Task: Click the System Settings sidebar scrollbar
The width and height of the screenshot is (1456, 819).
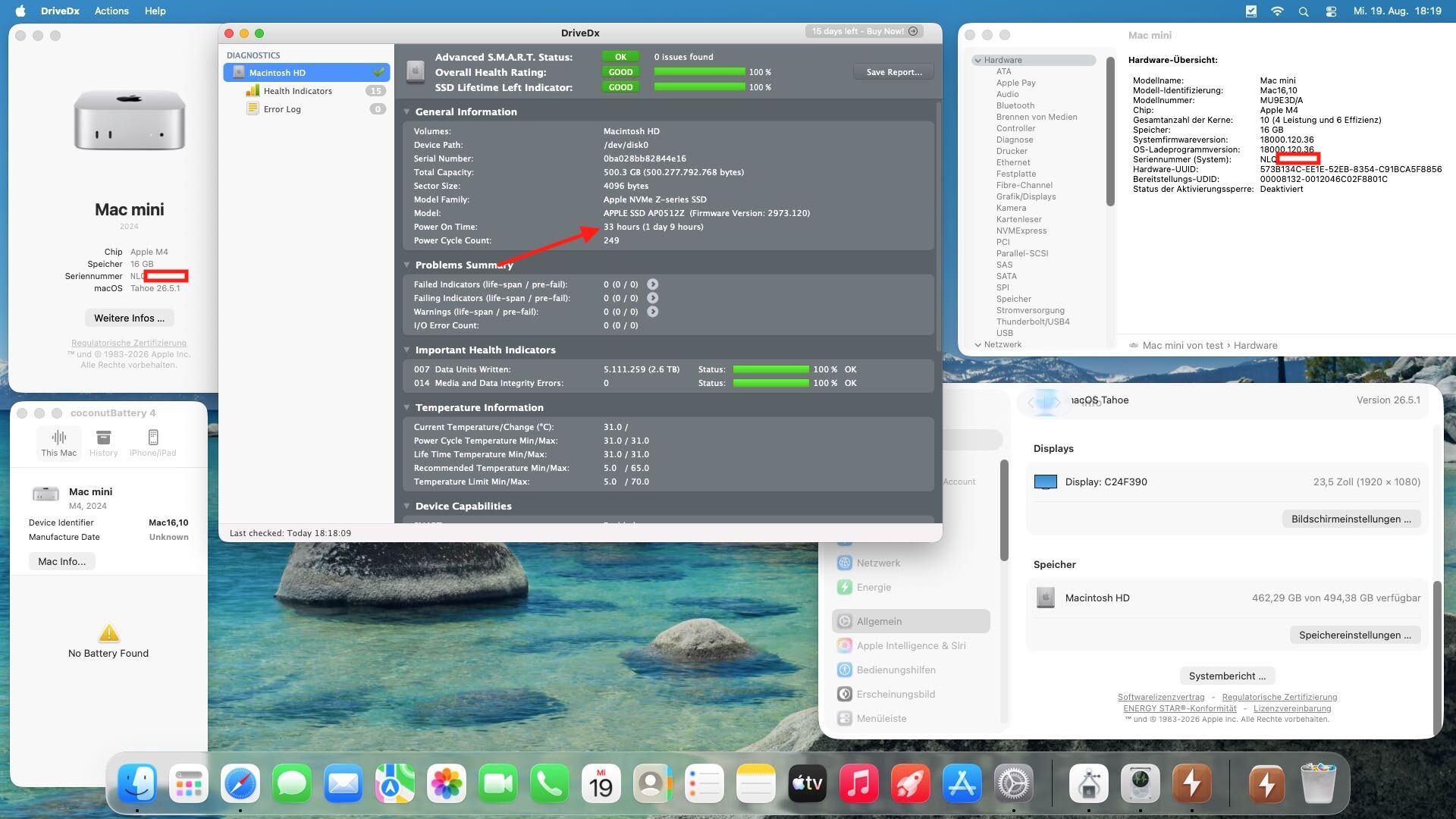Action: pyautogui.click(x=1004, y=510)
